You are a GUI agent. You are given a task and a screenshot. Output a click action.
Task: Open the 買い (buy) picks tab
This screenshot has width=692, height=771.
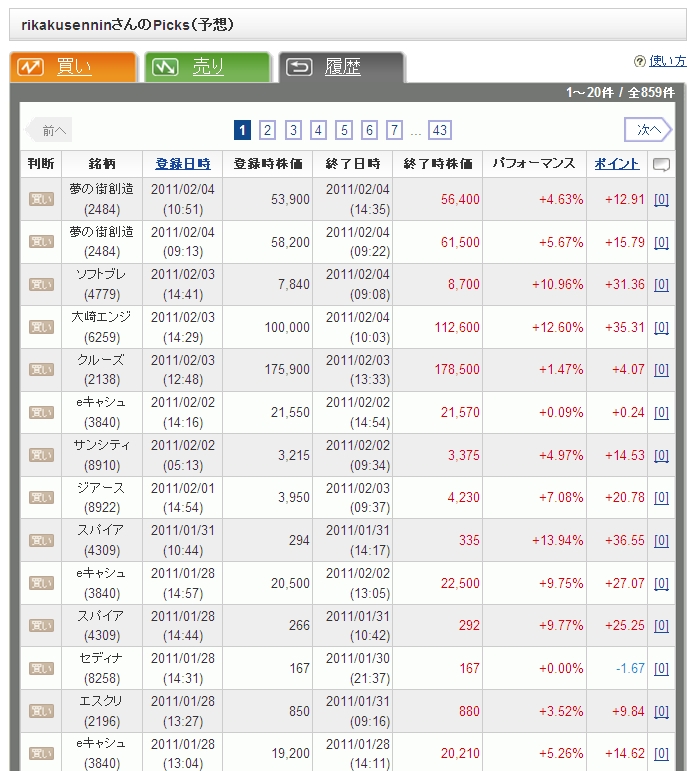pyautogui.click(x=73, y=67)
